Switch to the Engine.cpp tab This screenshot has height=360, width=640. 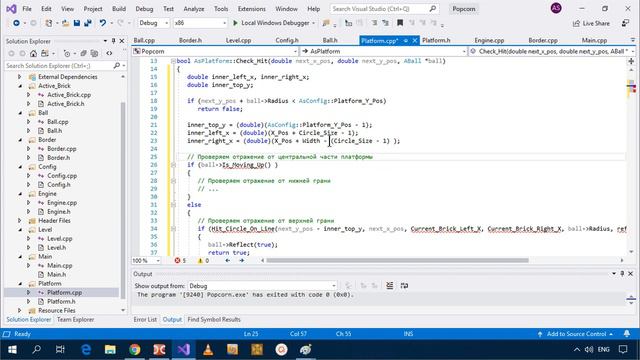(x=489, y=40)
